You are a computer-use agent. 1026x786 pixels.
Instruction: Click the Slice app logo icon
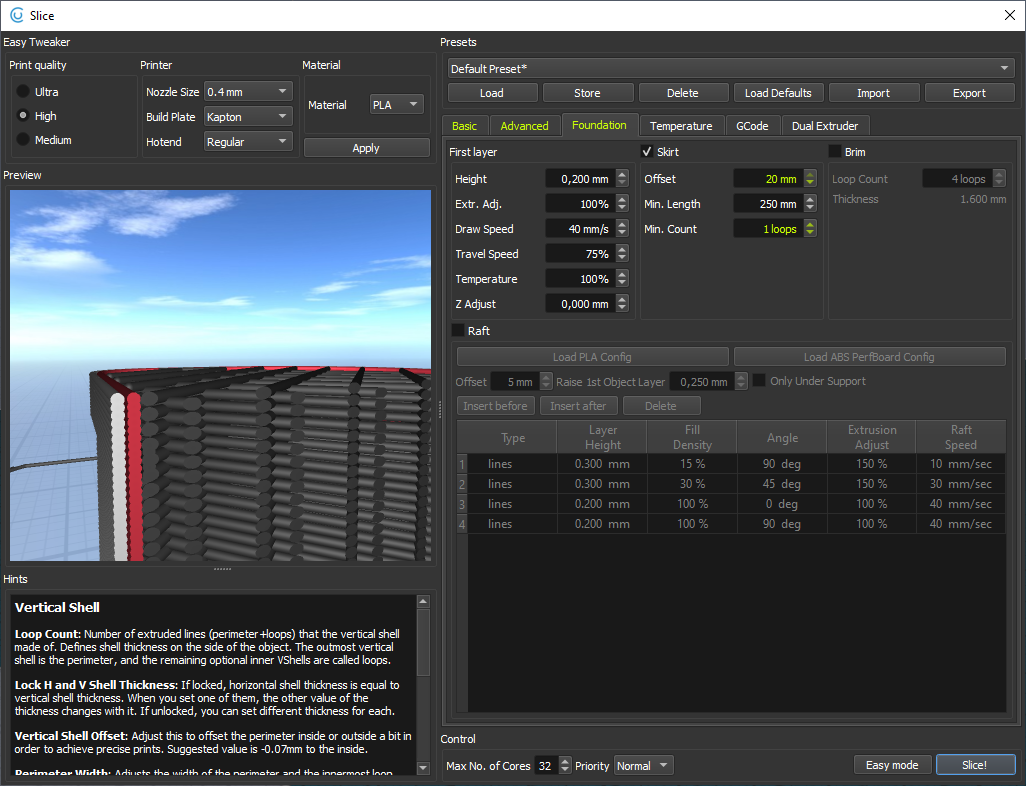tap(16, 15)
